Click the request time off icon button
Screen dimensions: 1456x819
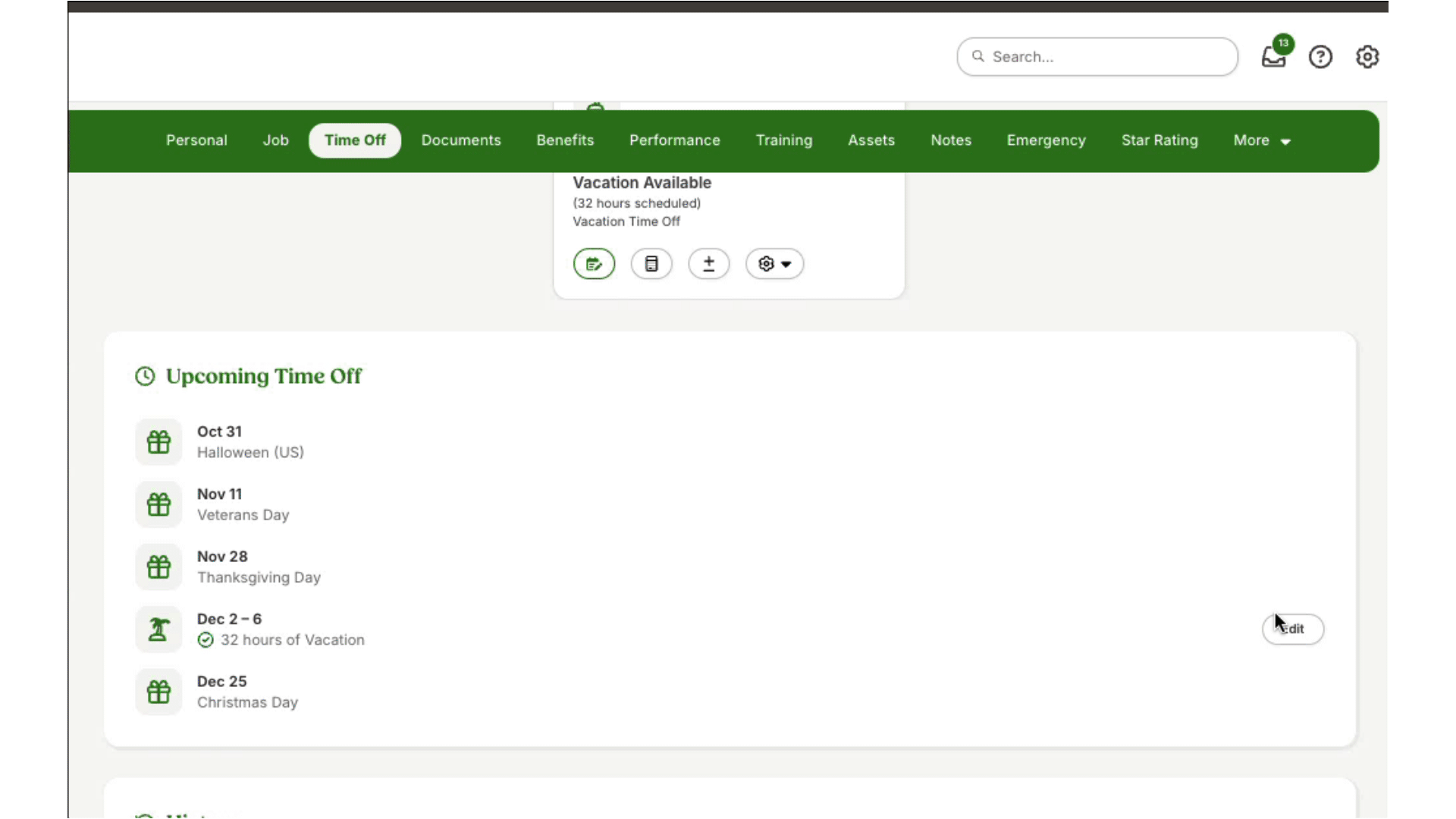594,264
